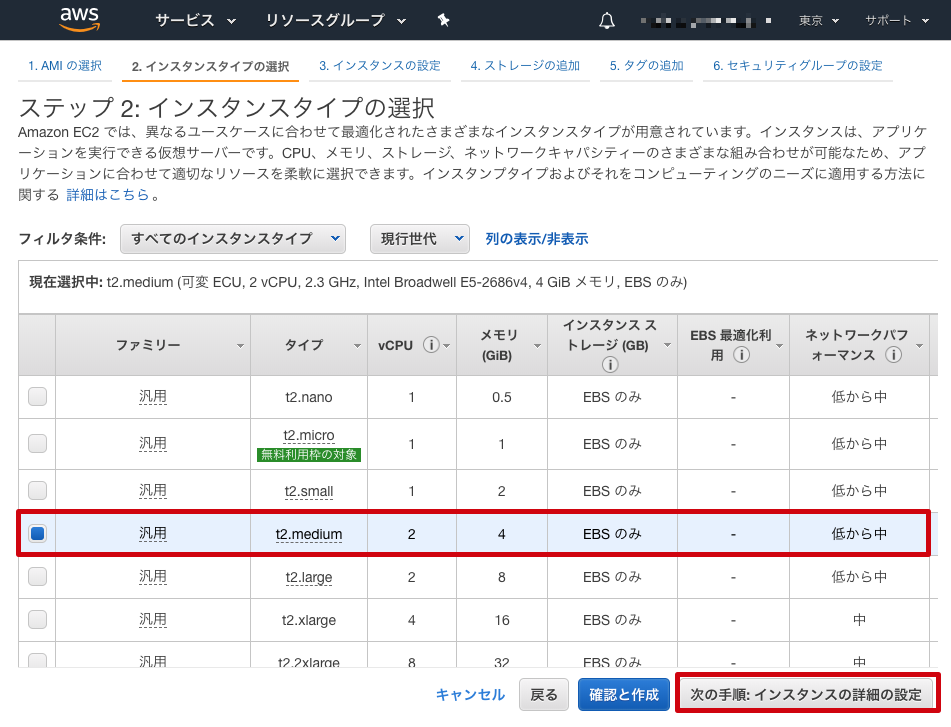This screenshot has width=951, height=727.
Task: Click the blurred account name in navbar
Action: 705,21
